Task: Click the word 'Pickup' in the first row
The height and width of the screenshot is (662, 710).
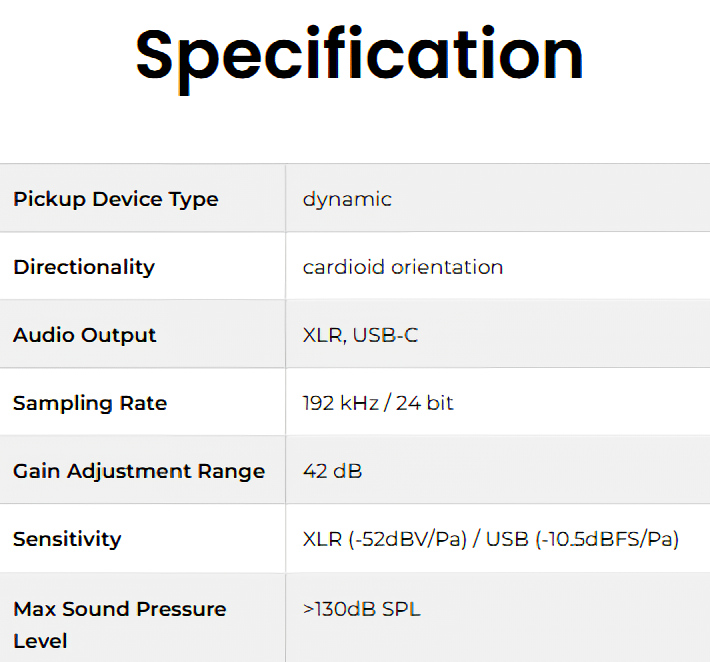Action: (x=49, y=199)
